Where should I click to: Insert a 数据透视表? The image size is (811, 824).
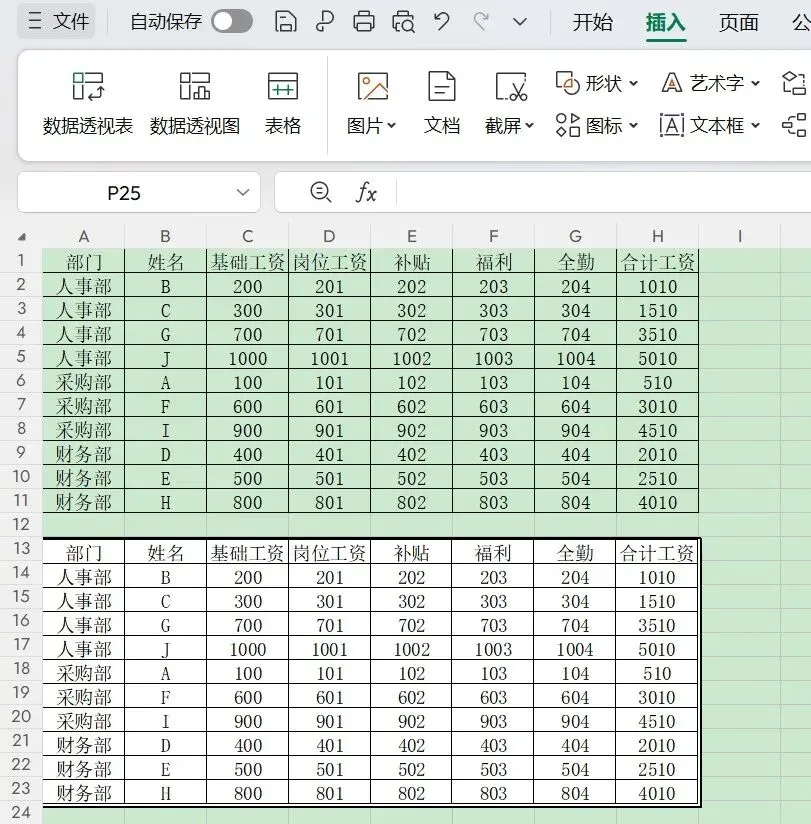(x=88, y=104)
